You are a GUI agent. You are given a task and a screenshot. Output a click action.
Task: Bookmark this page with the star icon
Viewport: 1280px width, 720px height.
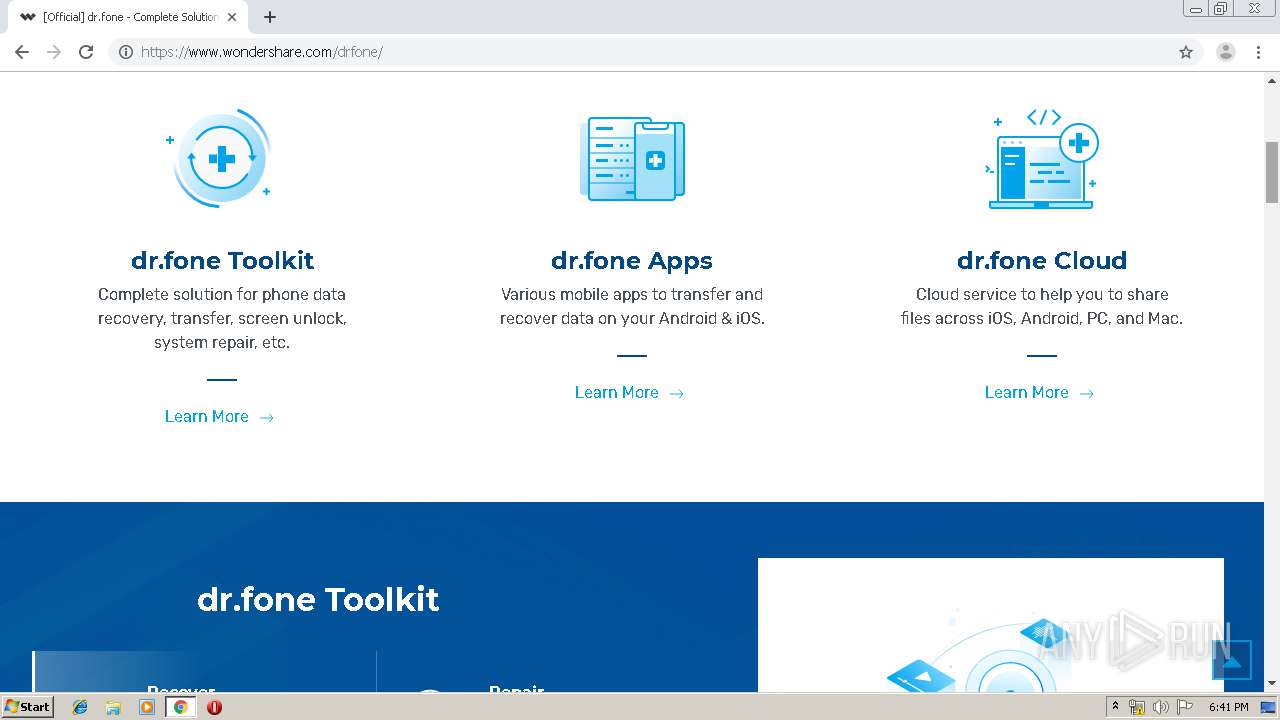point(1186,52)
